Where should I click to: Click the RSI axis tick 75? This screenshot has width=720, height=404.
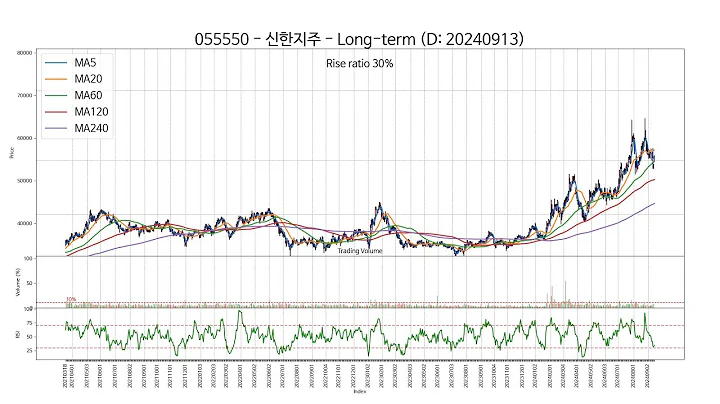29,323
